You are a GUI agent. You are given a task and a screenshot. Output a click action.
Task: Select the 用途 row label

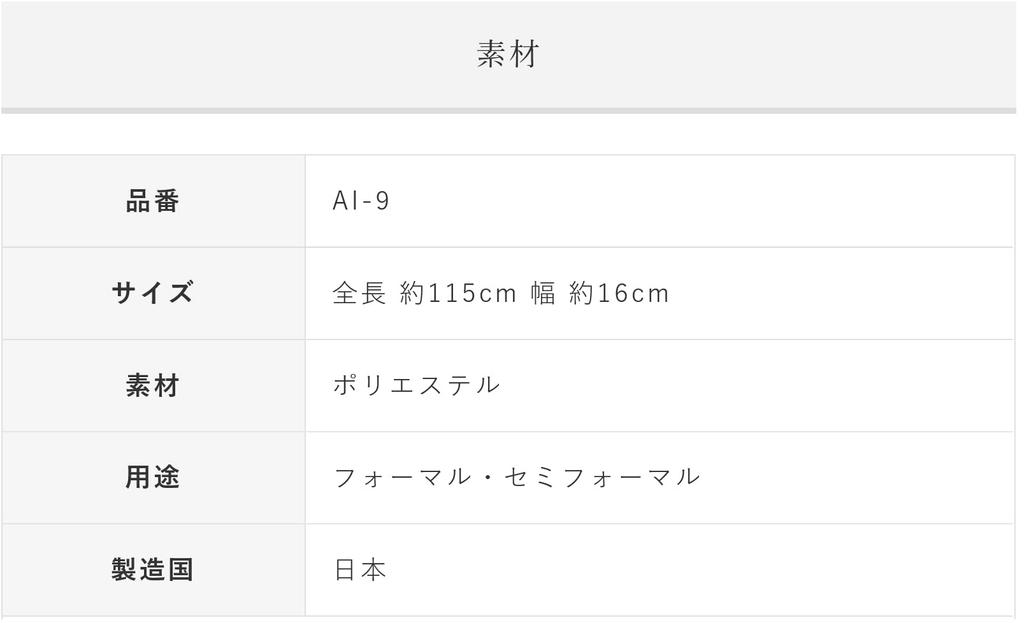pyautogui.click(x=153, y=477)
